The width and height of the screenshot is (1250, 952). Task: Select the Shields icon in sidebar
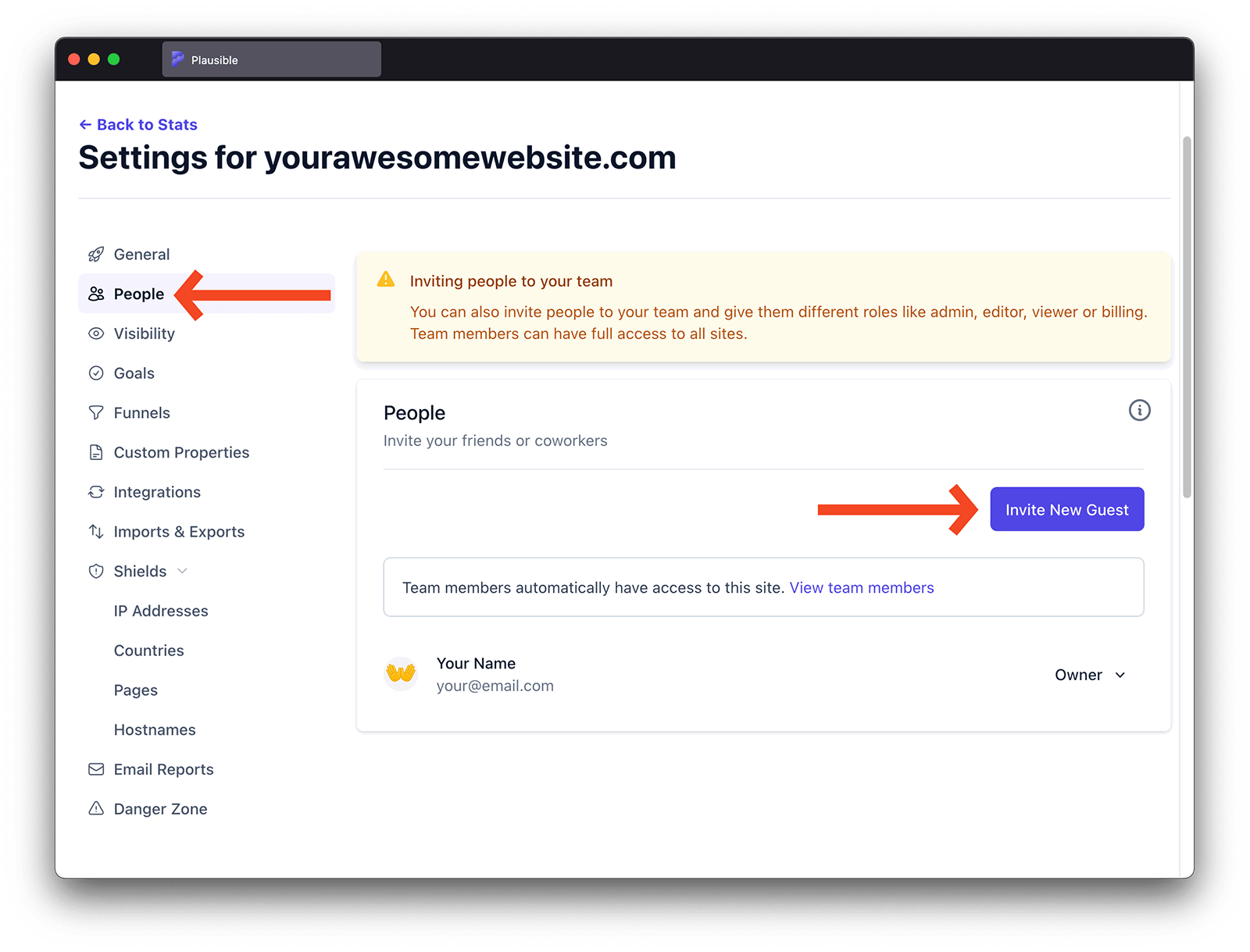pyautogui.click(x=95, y=571)
